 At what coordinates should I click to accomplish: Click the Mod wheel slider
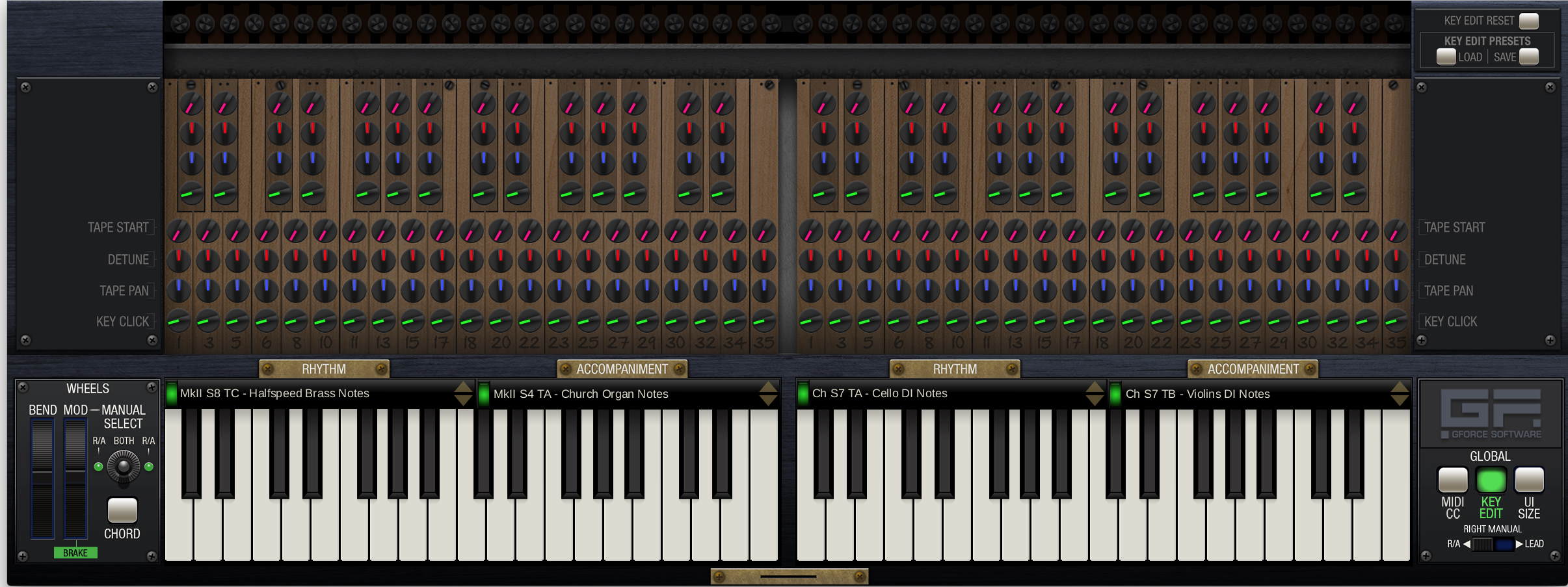[x=75, y=478]
